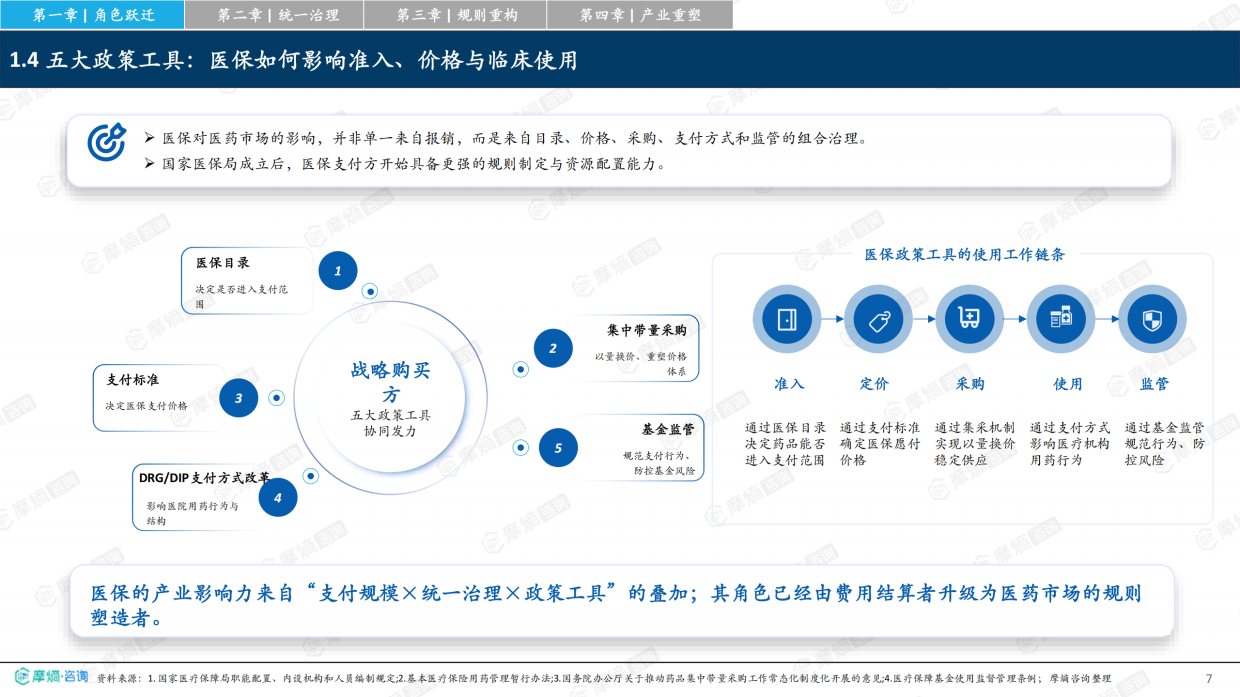Click the 五大政策工具 协同发力 subtitle
The width and height of the screenshot is (1240, 697).
click(x=391, y=423)
